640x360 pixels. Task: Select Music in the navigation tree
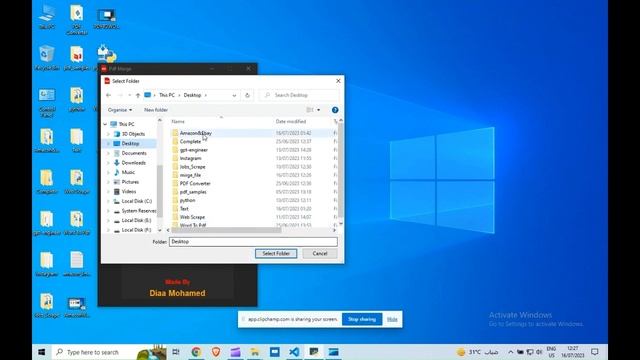tap(128, 172)
